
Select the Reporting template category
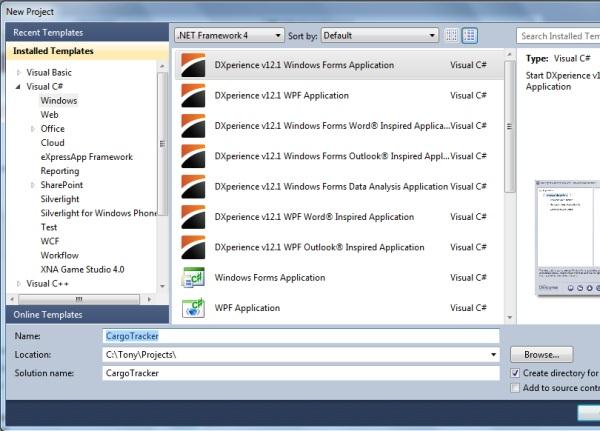[x=60, y=171]
